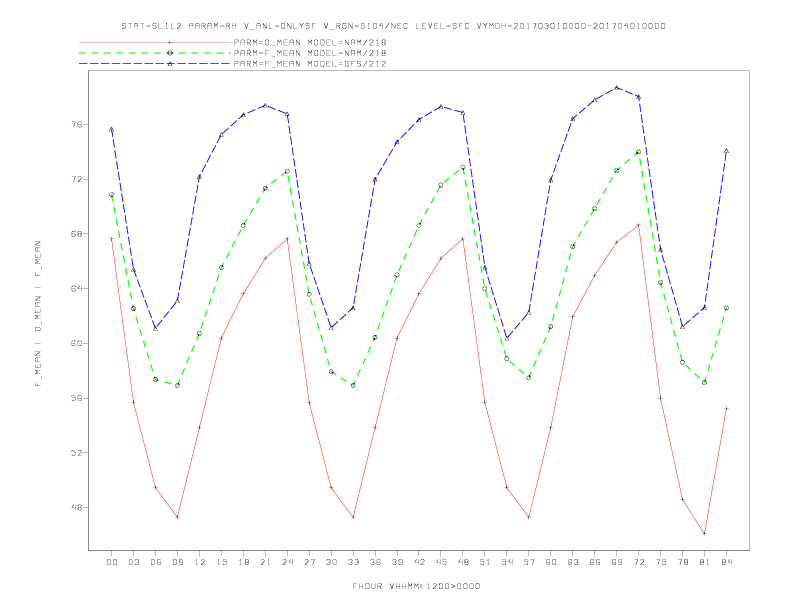This screenshot has width=792, height=612.
Task: Click x-axis tick label 30
Action: click(x=331, y=562)
